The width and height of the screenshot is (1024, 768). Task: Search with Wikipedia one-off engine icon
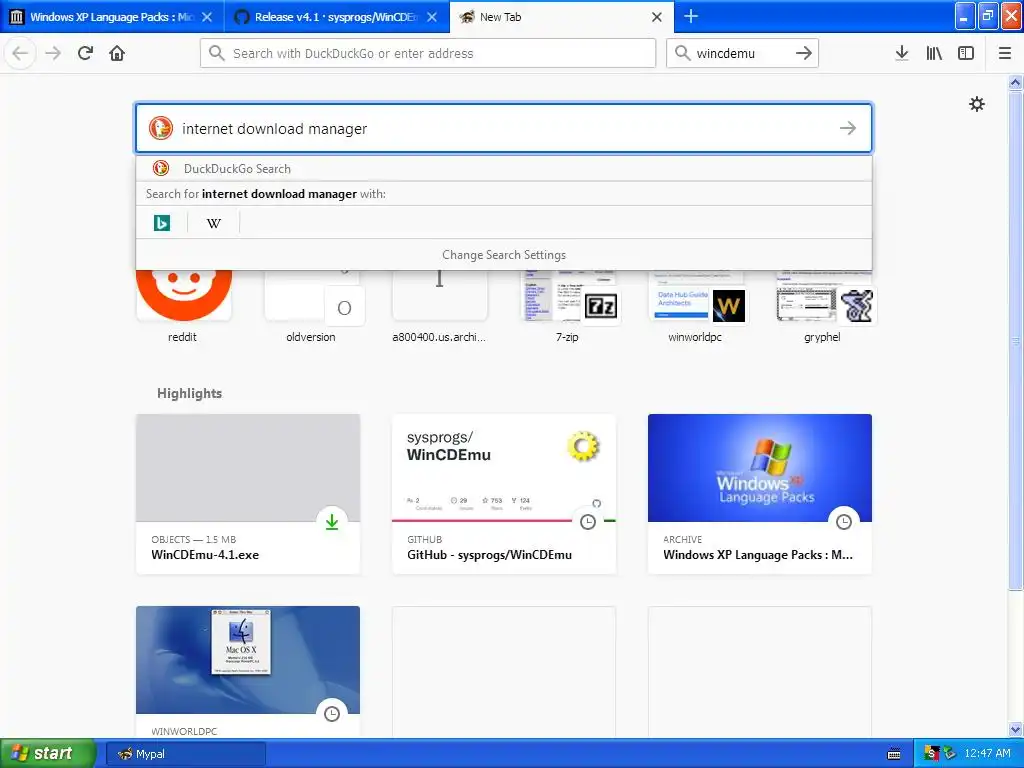(x=214, y=223)
